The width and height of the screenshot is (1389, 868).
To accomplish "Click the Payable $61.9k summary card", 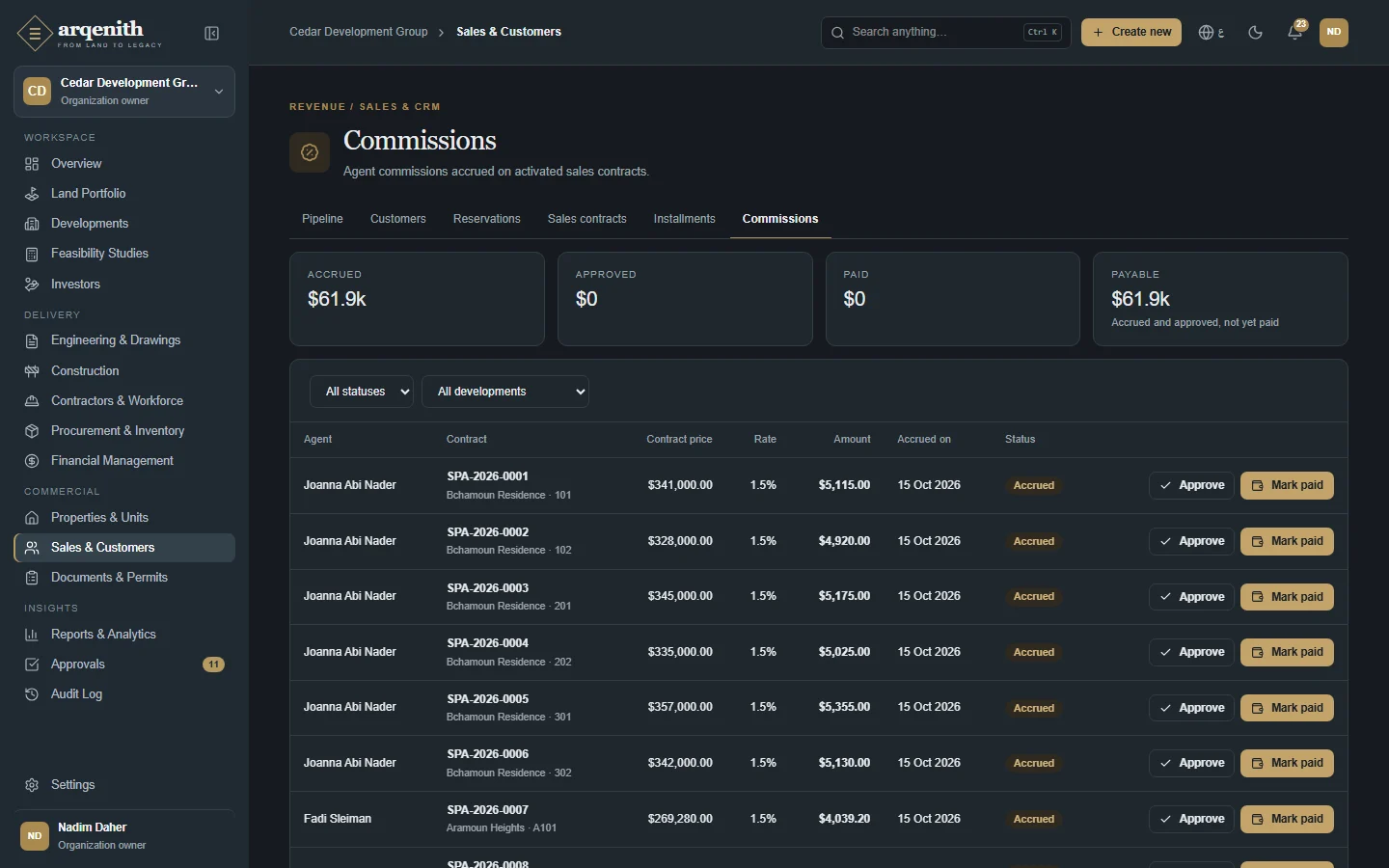I will tap(1220, 299).
